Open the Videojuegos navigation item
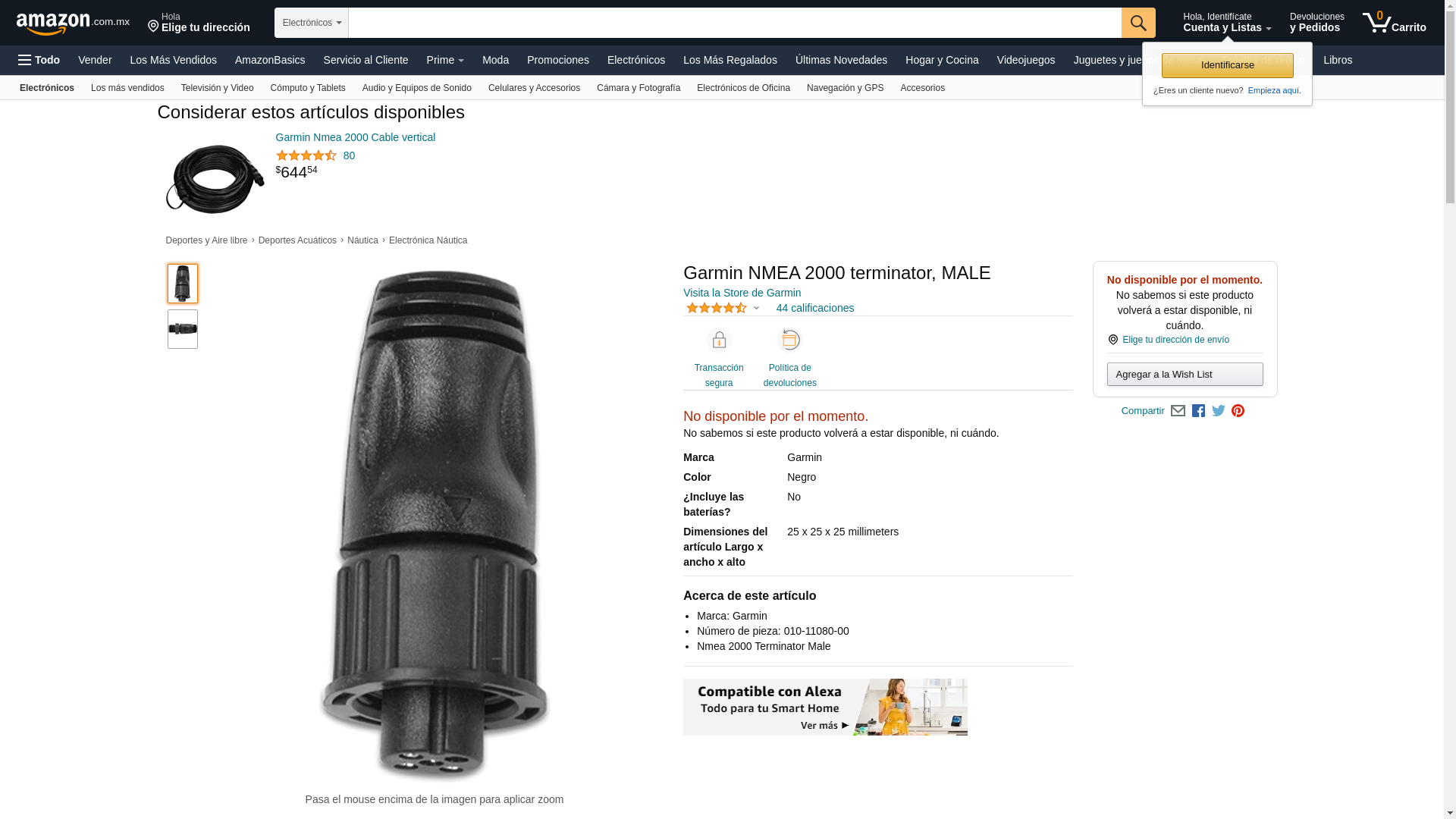Screen dimensions: 1456x819 tap(1025, 60)
